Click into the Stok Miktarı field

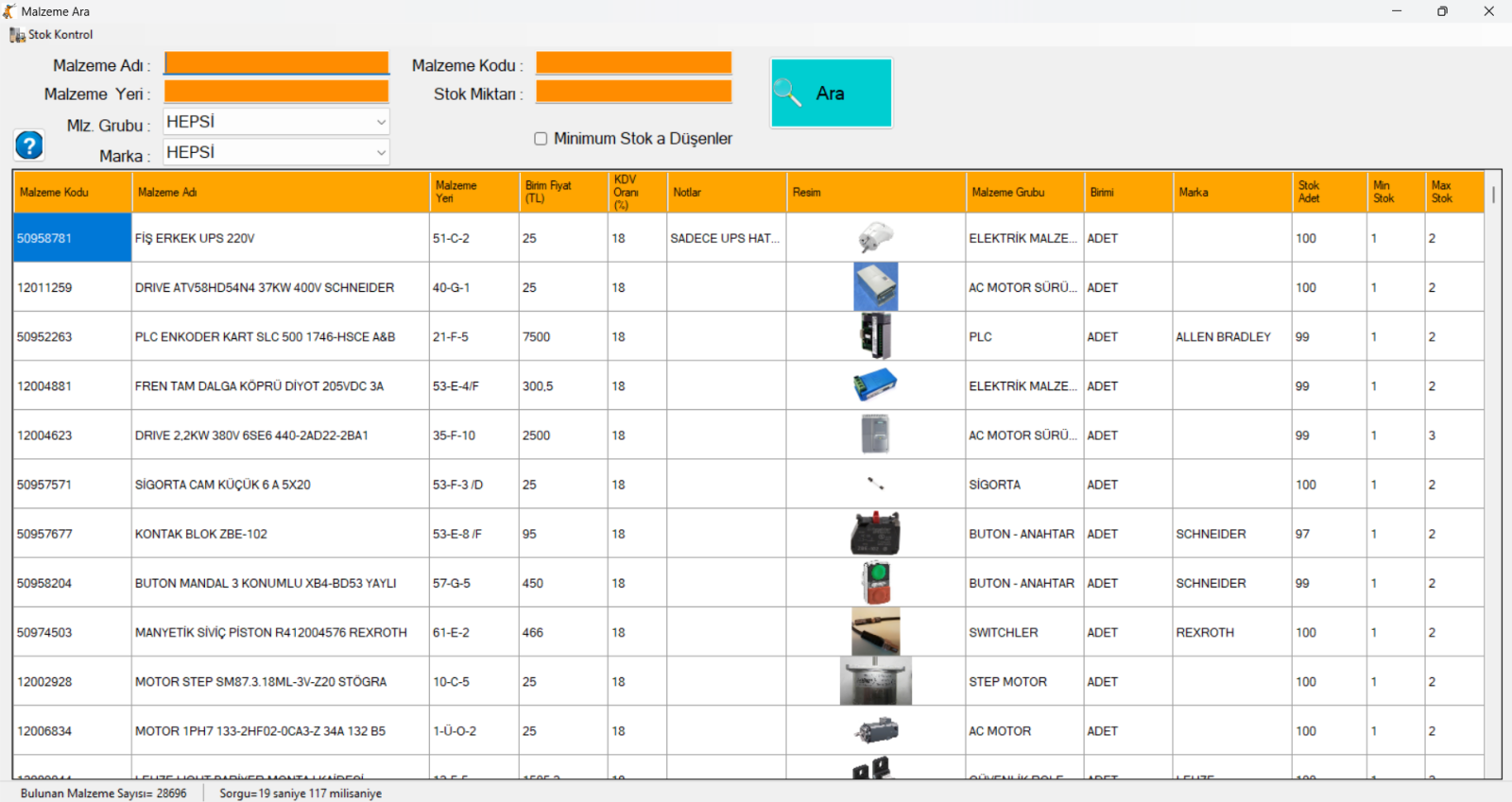coord(633,92)
